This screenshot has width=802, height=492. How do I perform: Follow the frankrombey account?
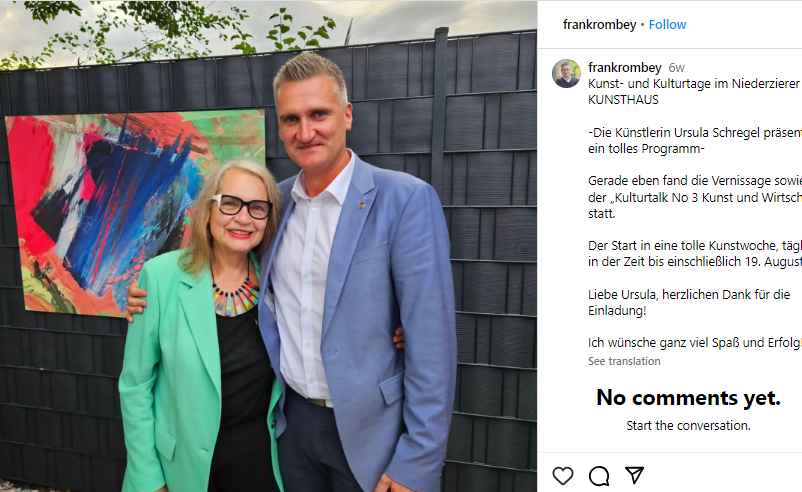point(667,25)
